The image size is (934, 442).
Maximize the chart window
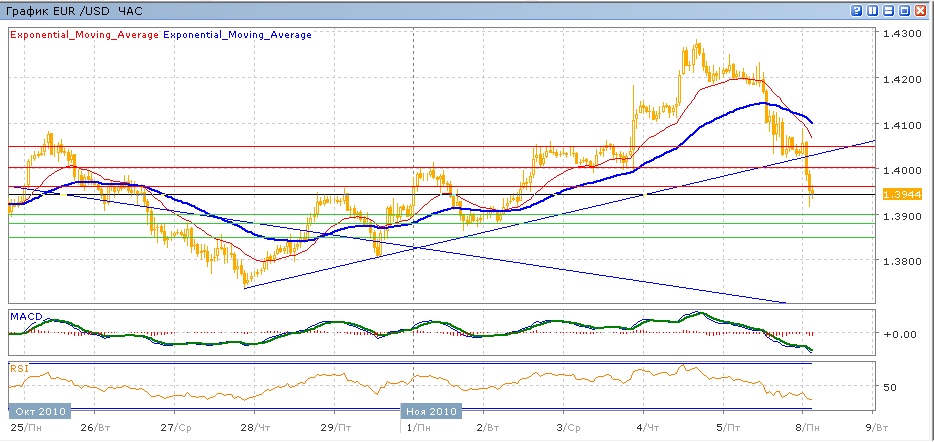904,10
